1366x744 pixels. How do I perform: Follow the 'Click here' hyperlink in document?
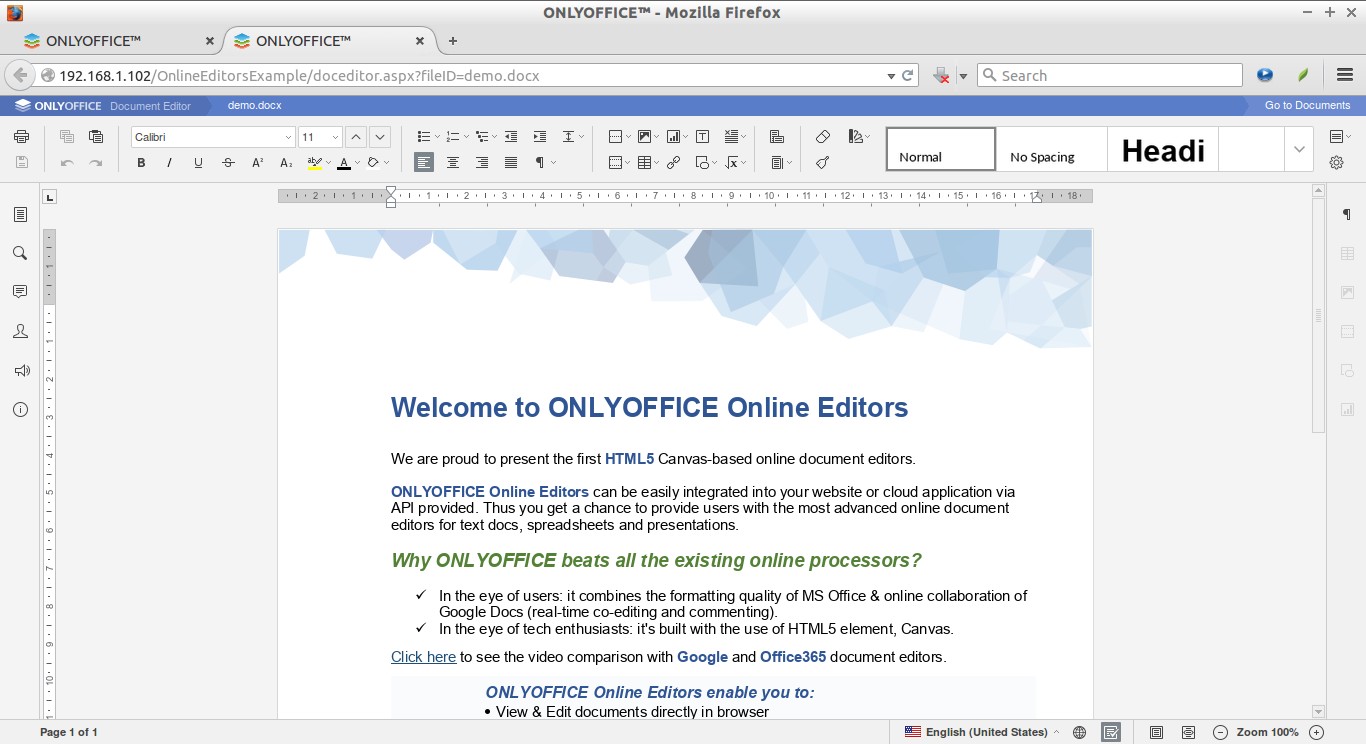pyautogui.click(x=423, y=657)
